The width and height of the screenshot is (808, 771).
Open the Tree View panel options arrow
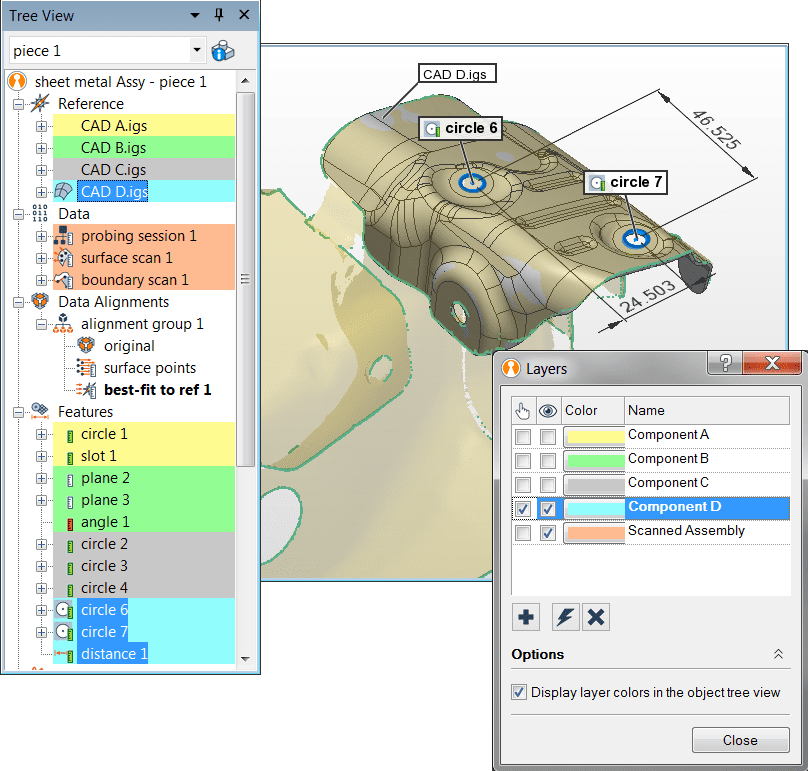pyautogui.click(x=195, y=15)
